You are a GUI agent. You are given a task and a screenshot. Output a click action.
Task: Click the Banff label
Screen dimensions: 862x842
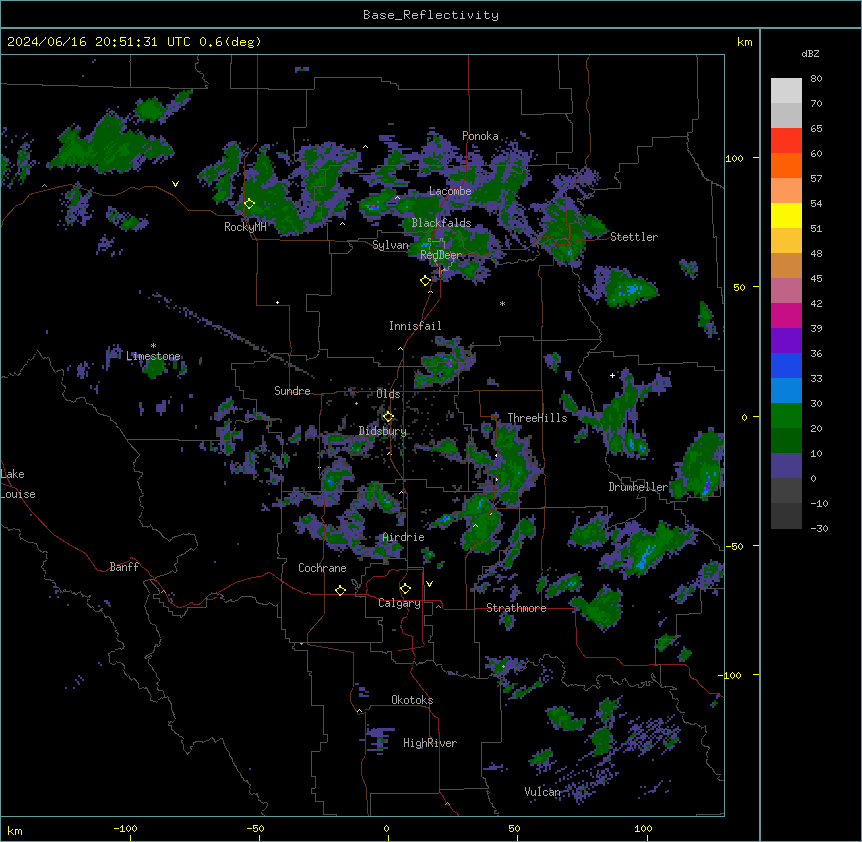[124, 567]
